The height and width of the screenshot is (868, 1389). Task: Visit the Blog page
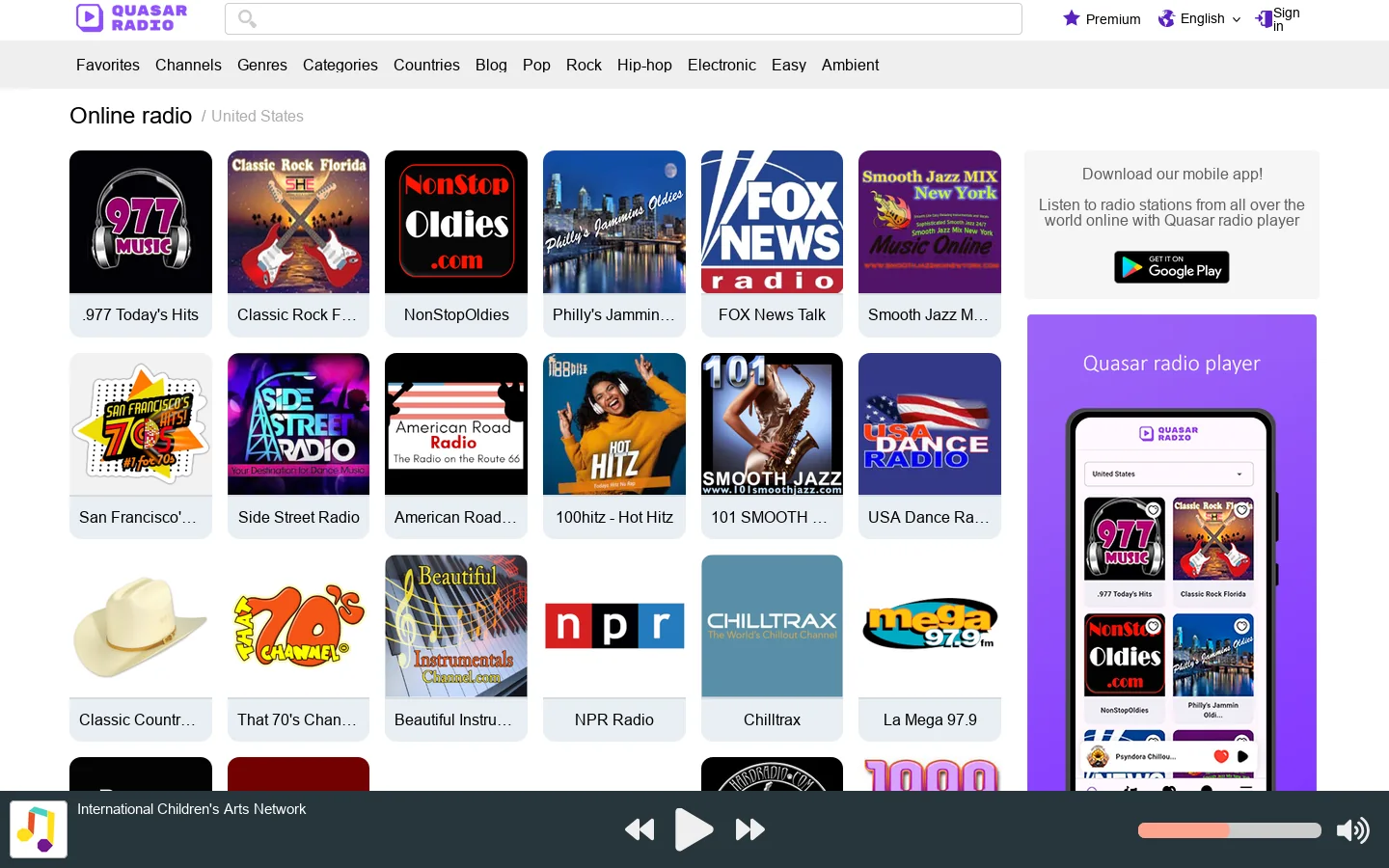coord(491,65)
